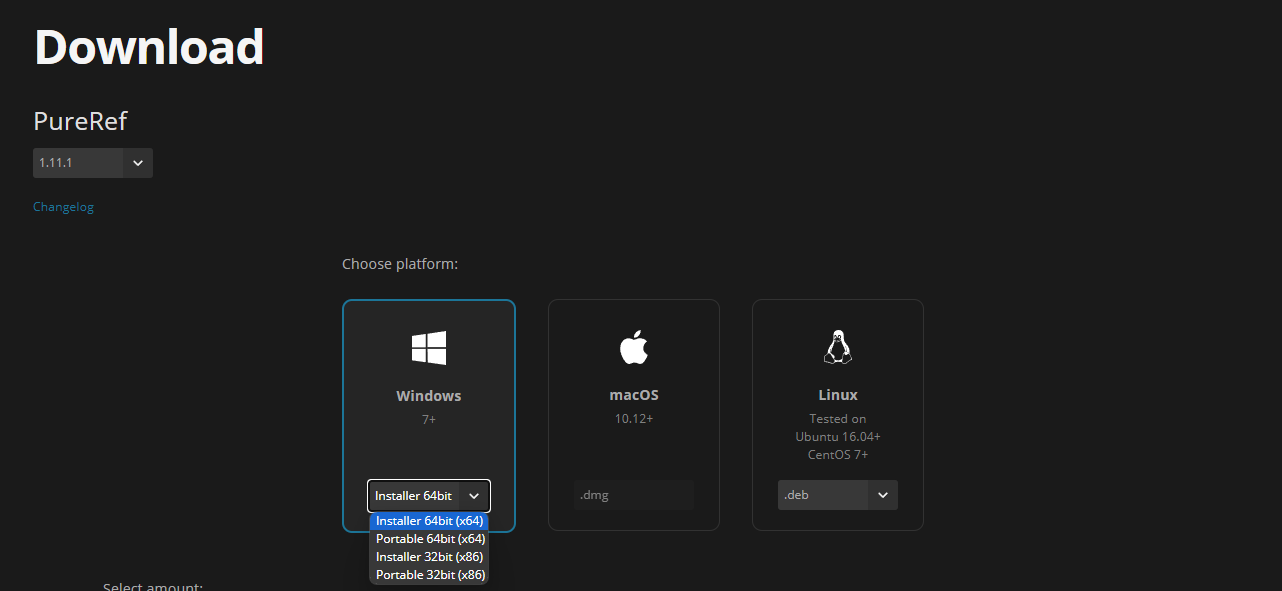The image size is (1282, 591).
Task: Click the Windows logo icon
Action: 429,348
